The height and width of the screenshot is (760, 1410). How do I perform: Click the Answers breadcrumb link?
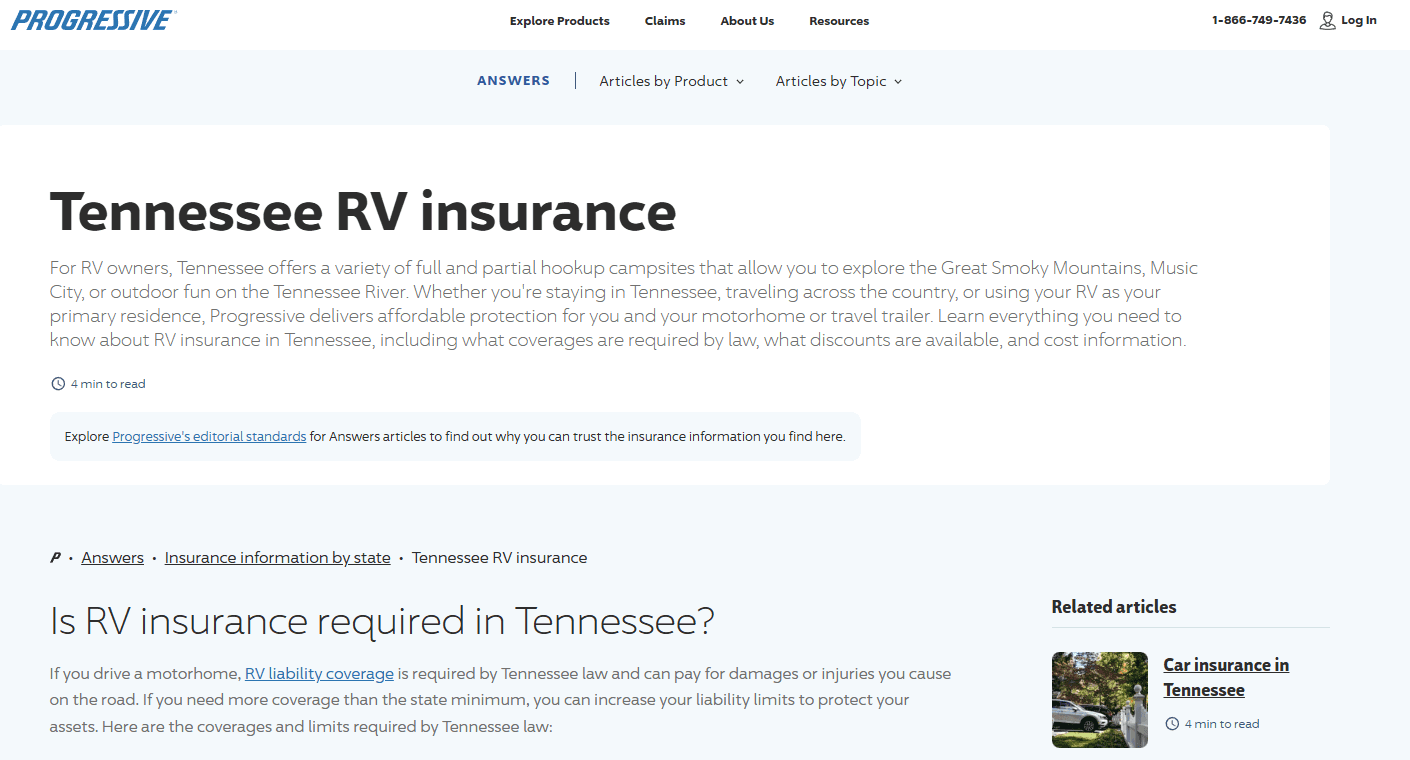pos(112,558)
